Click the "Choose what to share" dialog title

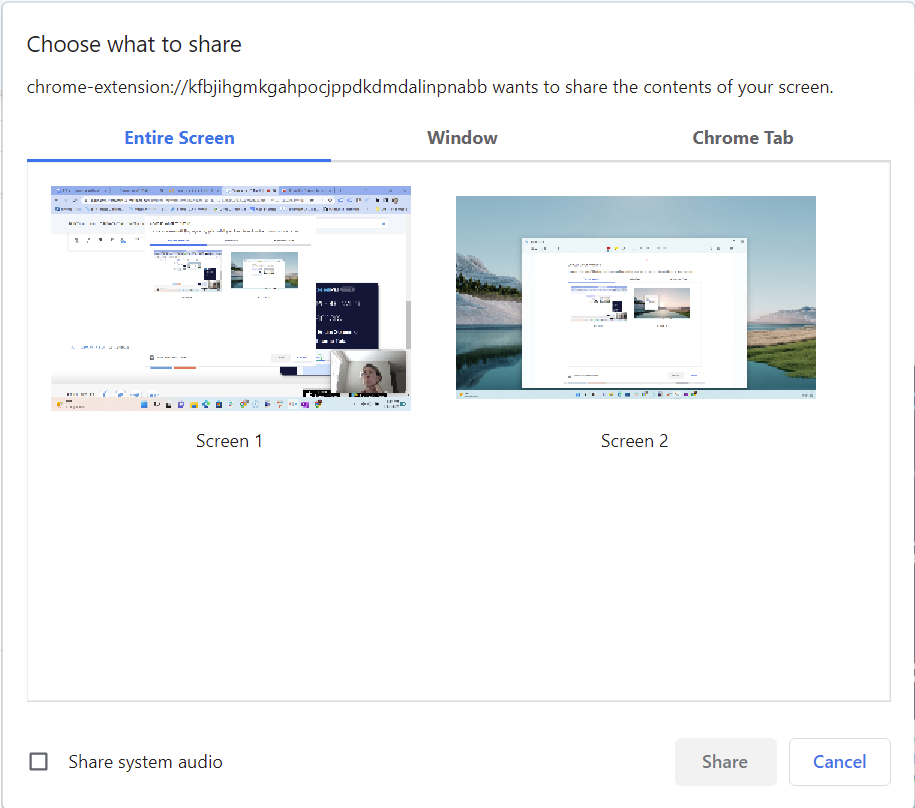(134, 44)
